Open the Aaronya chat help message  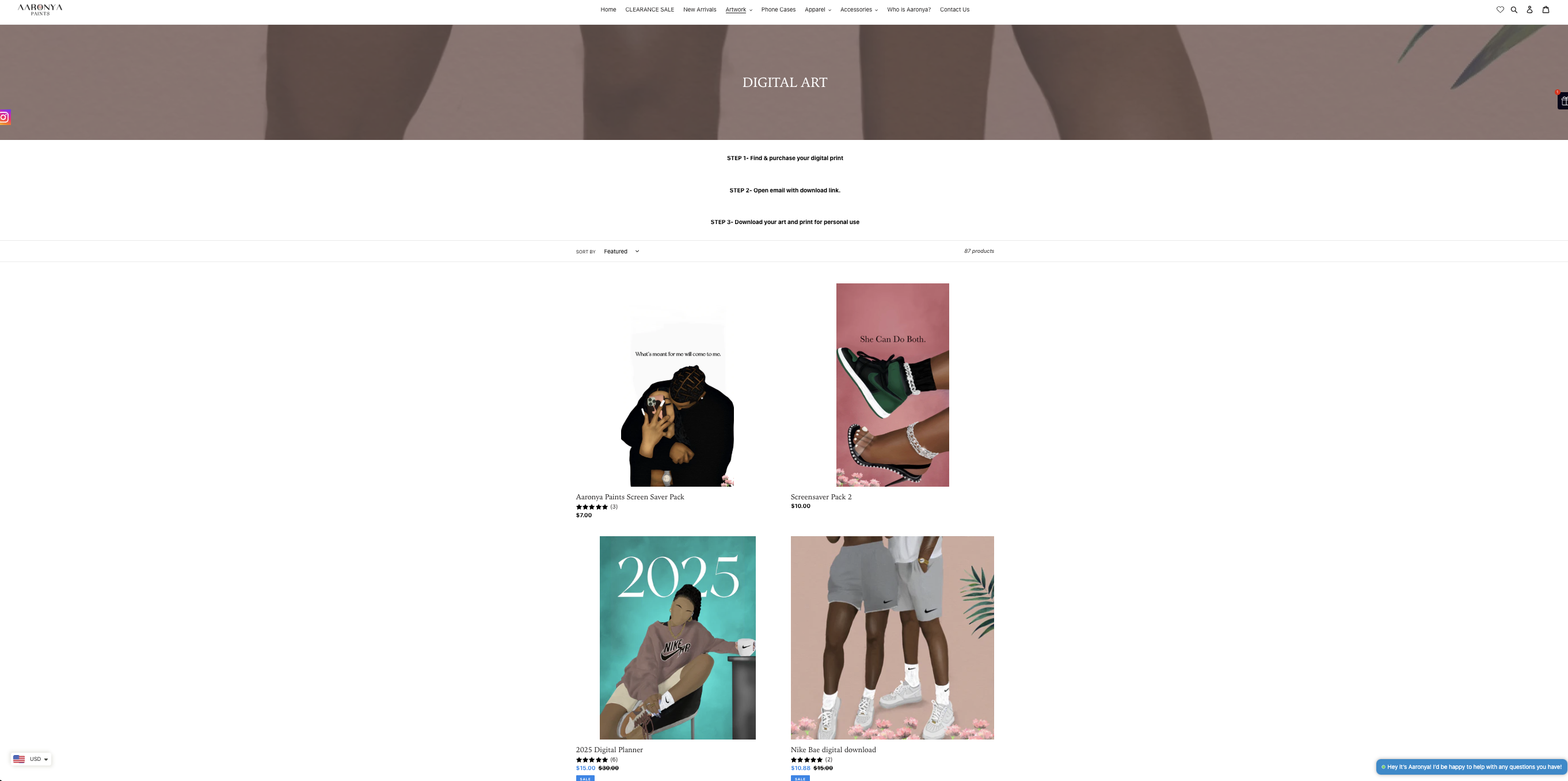point(1471,767)
